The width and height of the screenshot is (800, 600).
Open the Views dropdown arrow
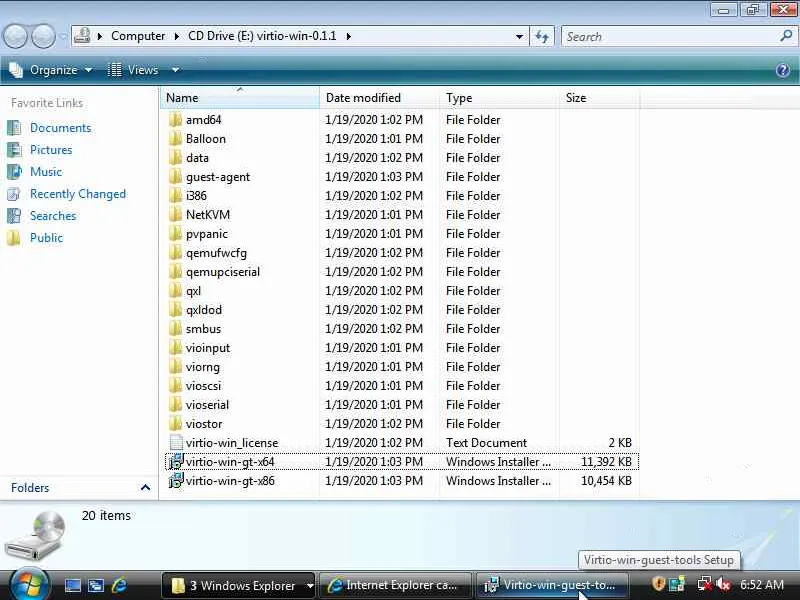click(x=176, y=70)
